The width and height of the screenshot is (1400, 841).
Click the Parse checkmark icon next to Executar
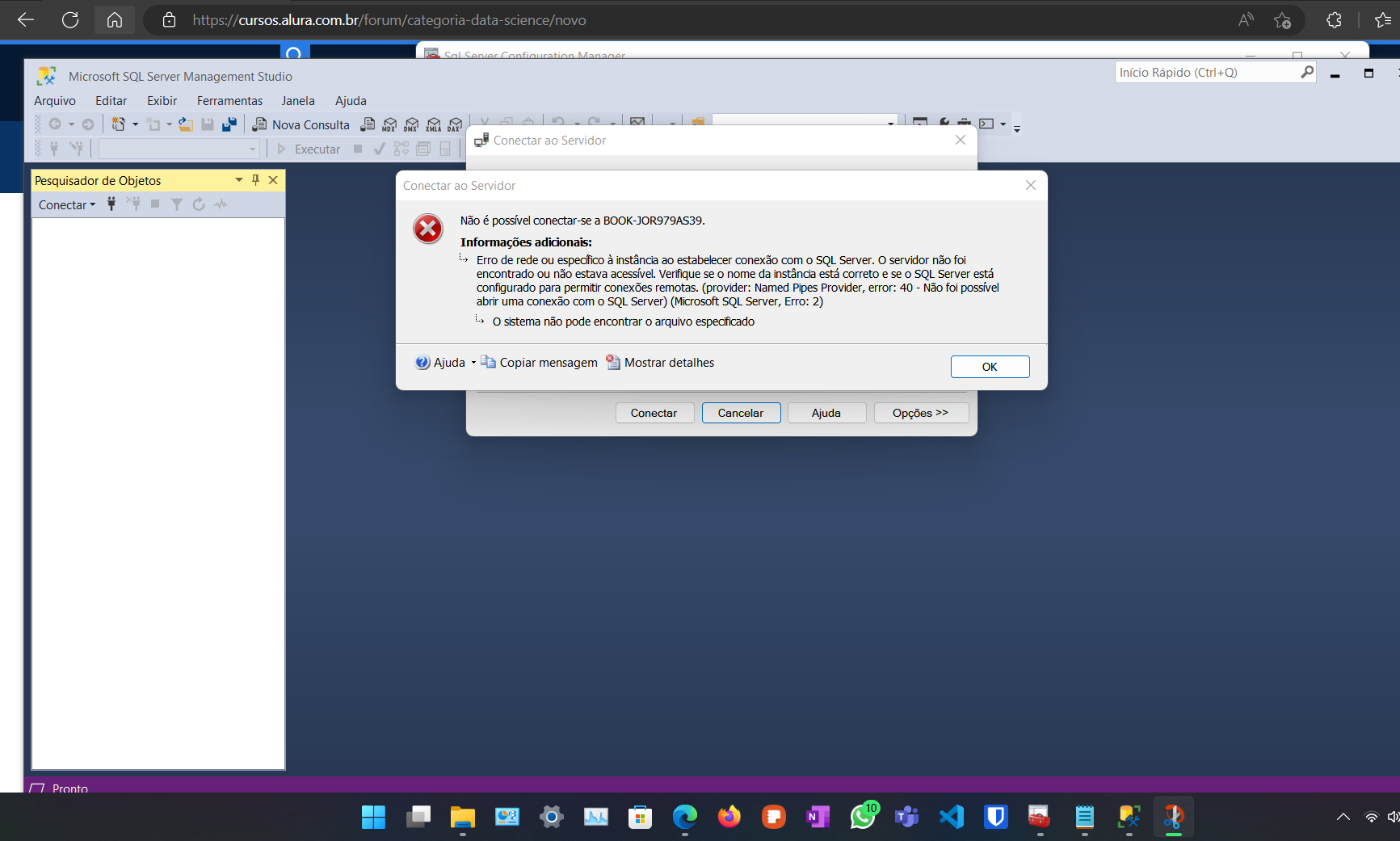click(380, 149)
